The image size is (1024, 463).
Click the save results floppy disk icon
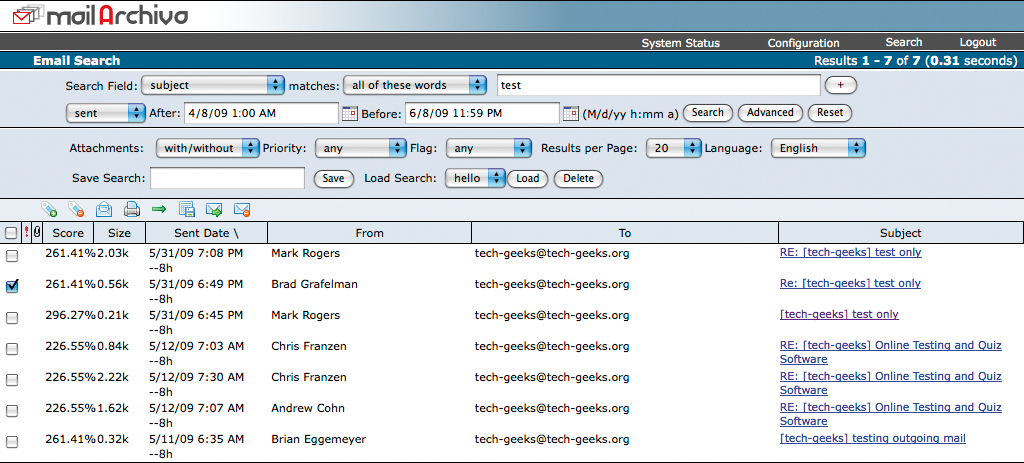[x=186, y=210]
